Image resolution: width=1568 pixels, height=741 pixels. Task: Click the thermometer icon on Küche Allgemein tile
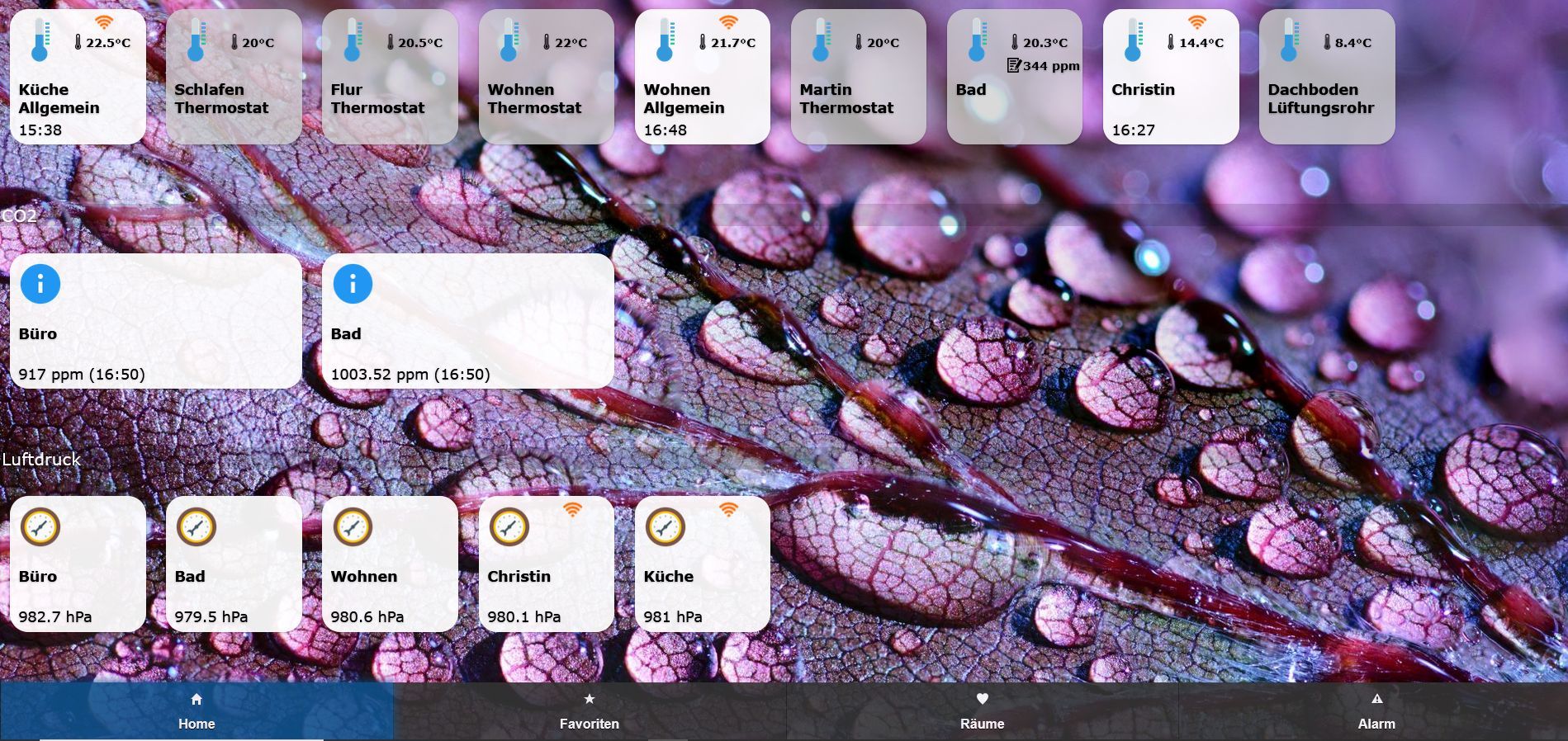(40, 40)
